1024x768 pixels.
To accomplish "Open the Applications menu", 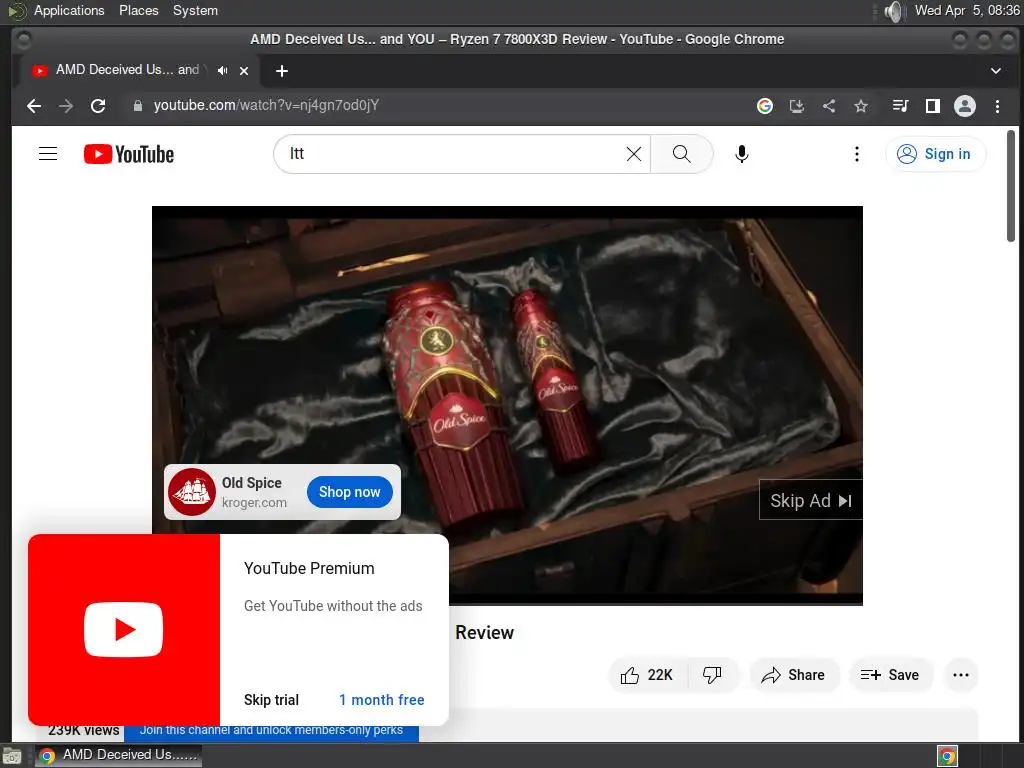I will (x=69, y=10).
